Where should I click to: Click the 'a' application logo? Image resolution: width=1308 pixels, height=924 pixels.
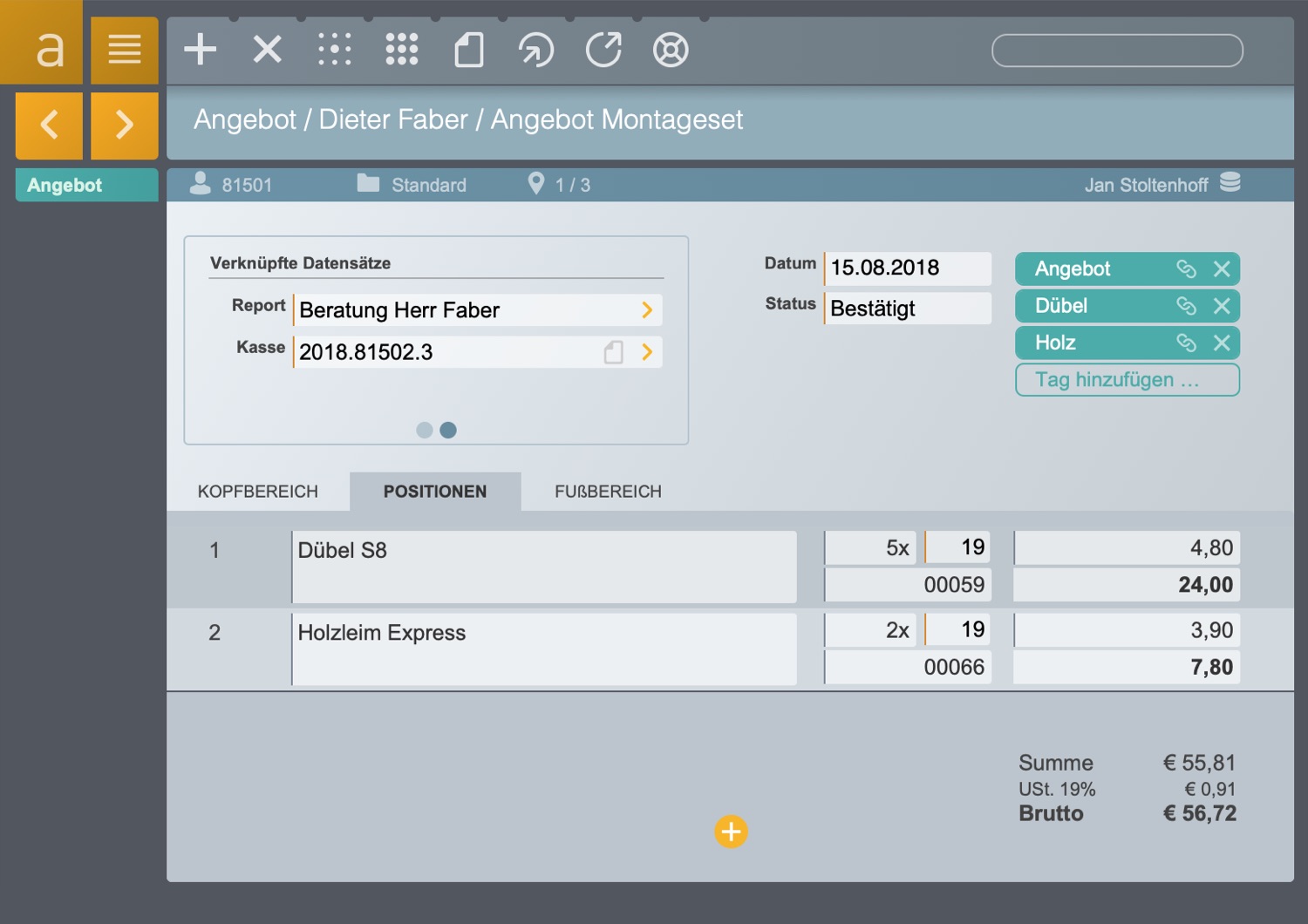click(x=41, y=42)
